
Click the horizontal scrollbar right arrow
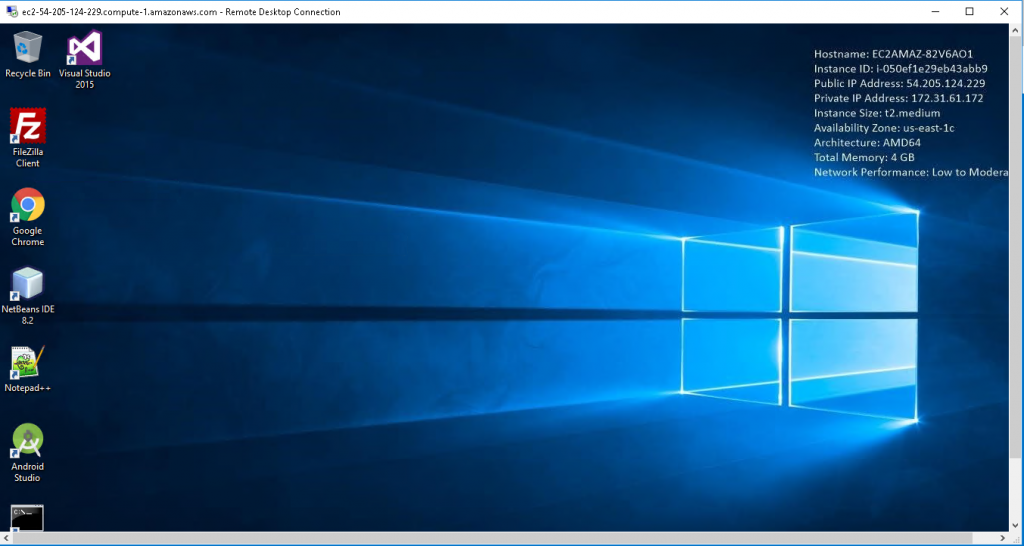coord(1002,538)
